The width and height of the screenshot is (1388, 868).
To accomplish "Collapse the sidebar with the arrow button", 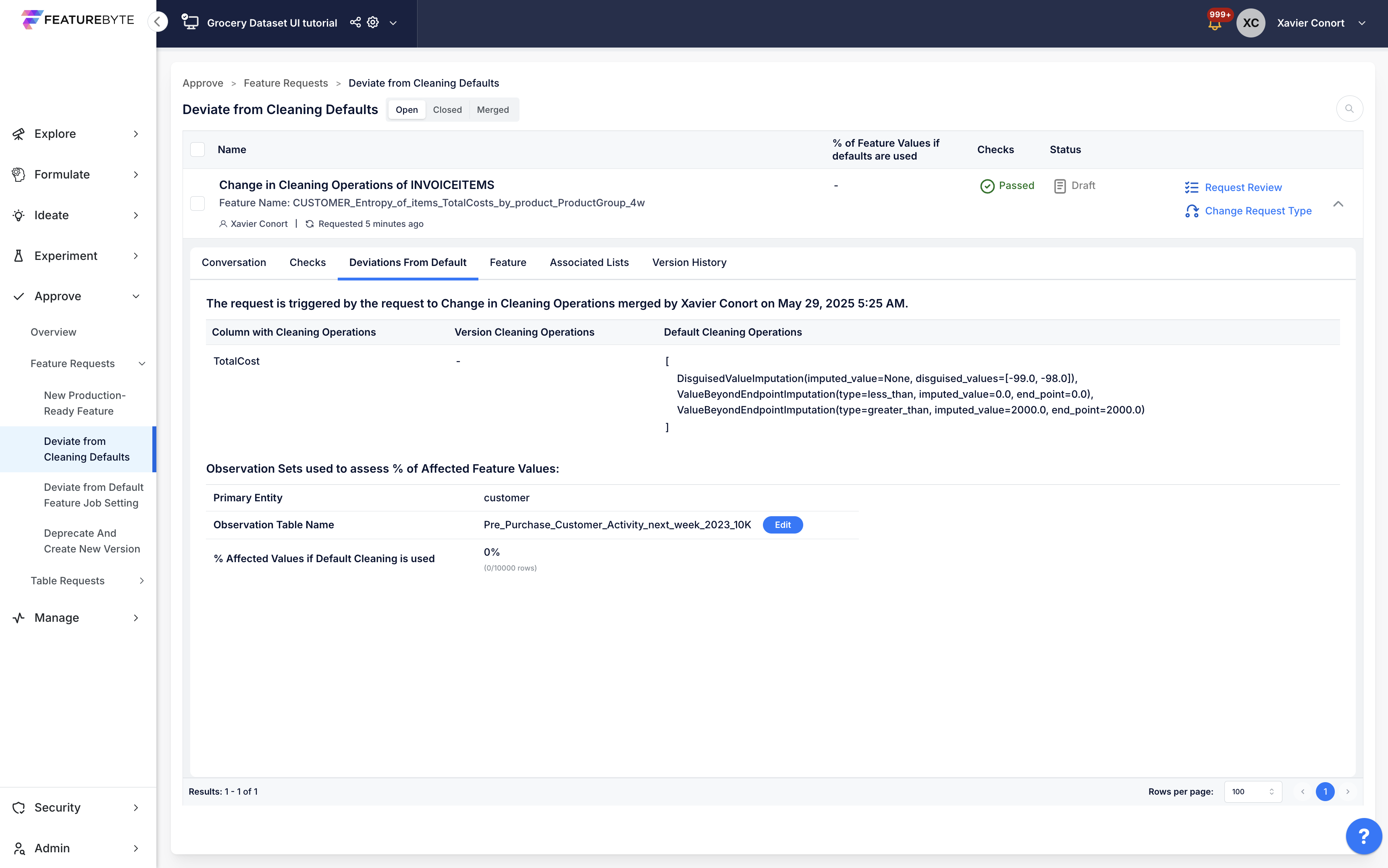I will click(157, 22).
